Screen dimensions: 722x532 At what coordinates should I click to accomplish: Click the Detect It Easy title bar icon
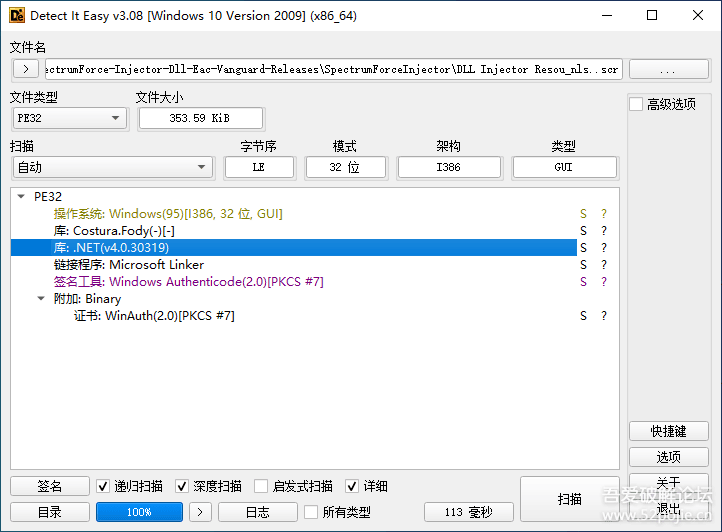coord(17,16)
